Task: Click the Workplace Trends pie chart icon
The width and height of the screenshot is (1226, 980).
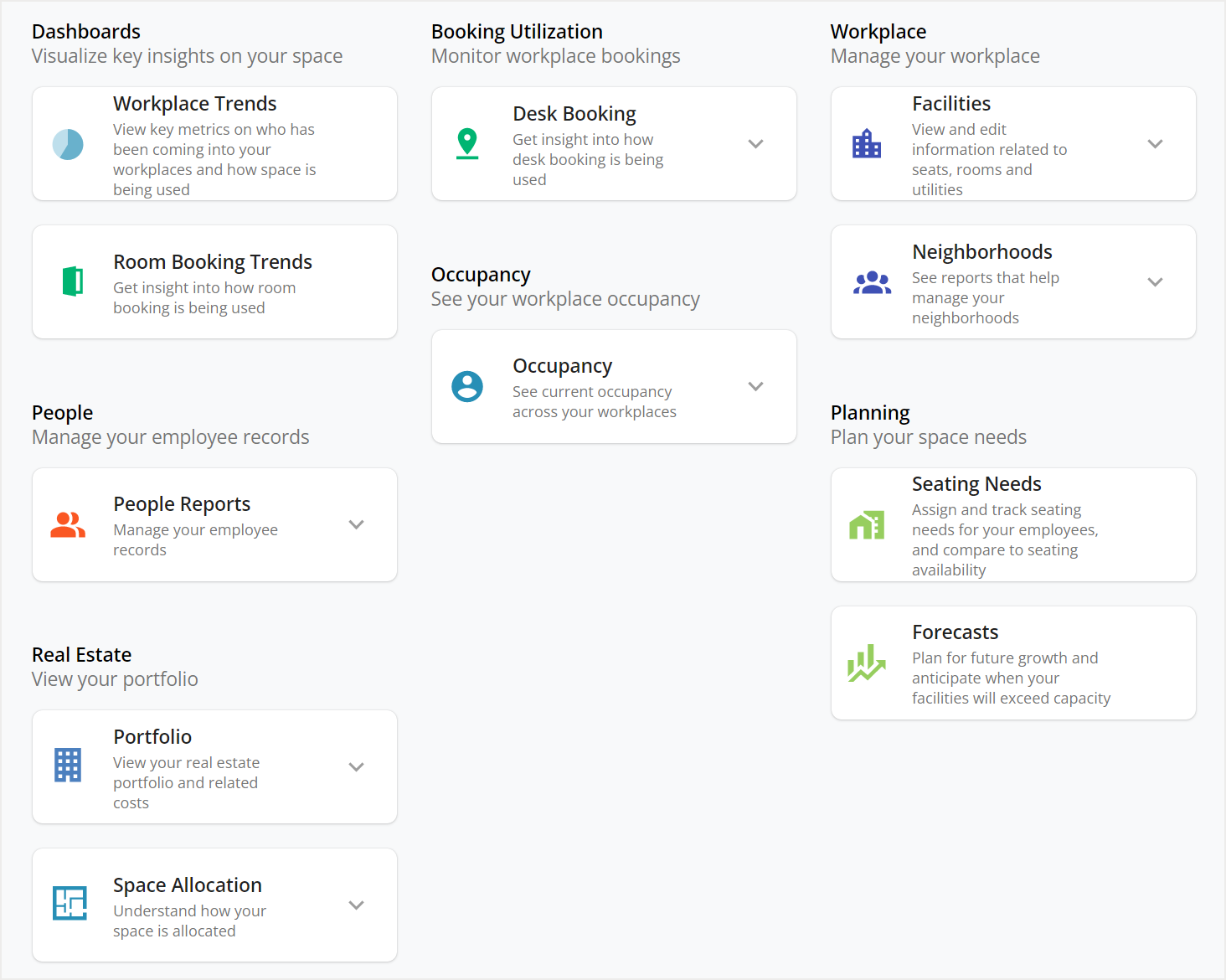Action: pyautogui.click(x=68, y=144)
